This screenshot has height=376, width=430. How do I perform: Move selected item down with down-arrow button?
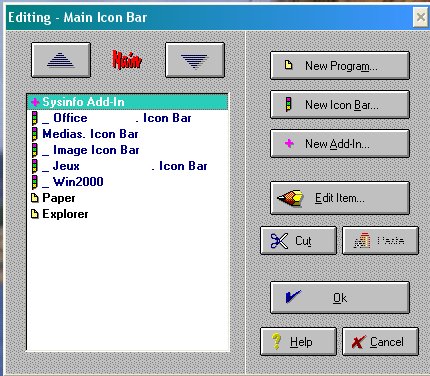[195, 60]
